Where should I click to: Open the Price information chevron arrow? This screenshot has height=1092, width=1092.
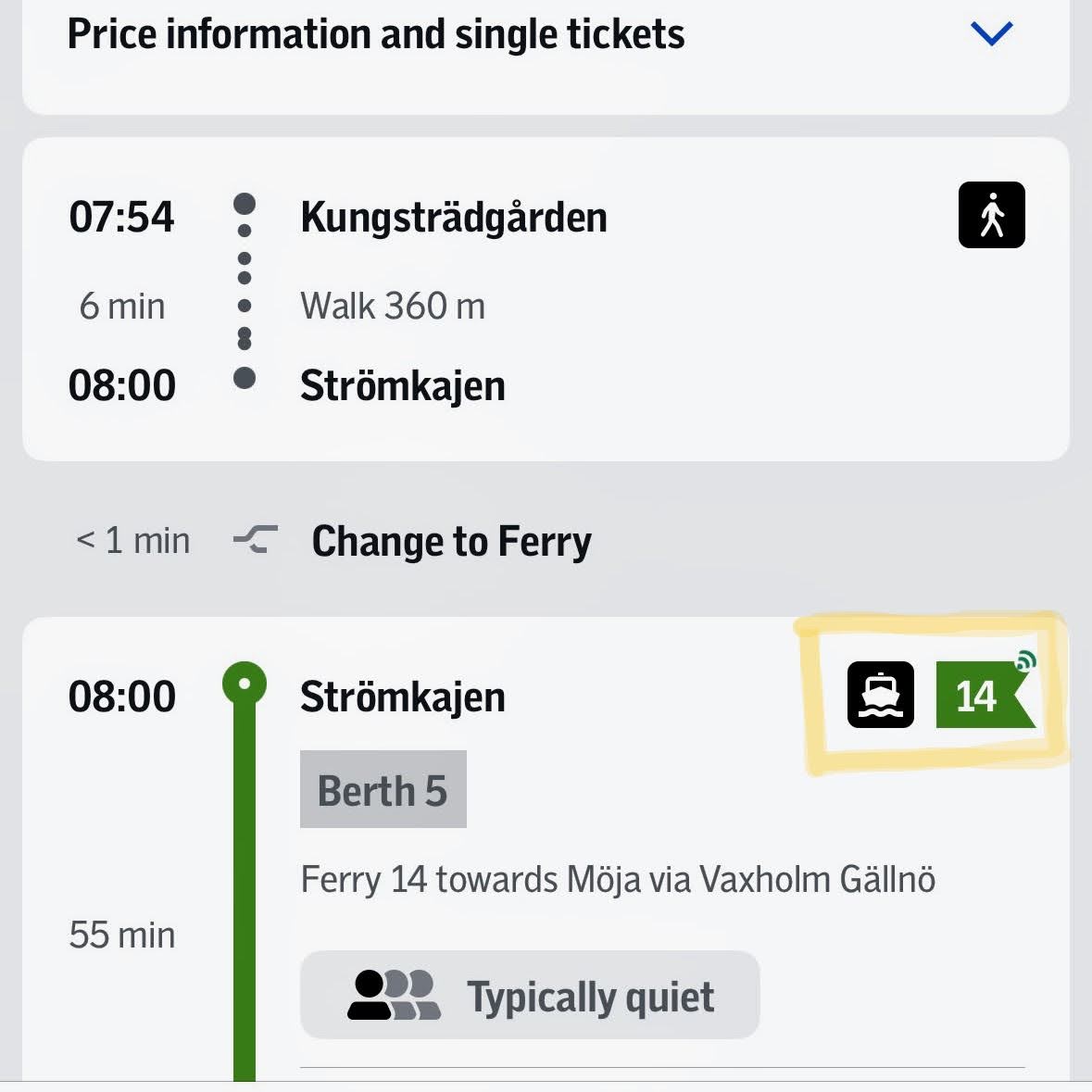(990, 33)
